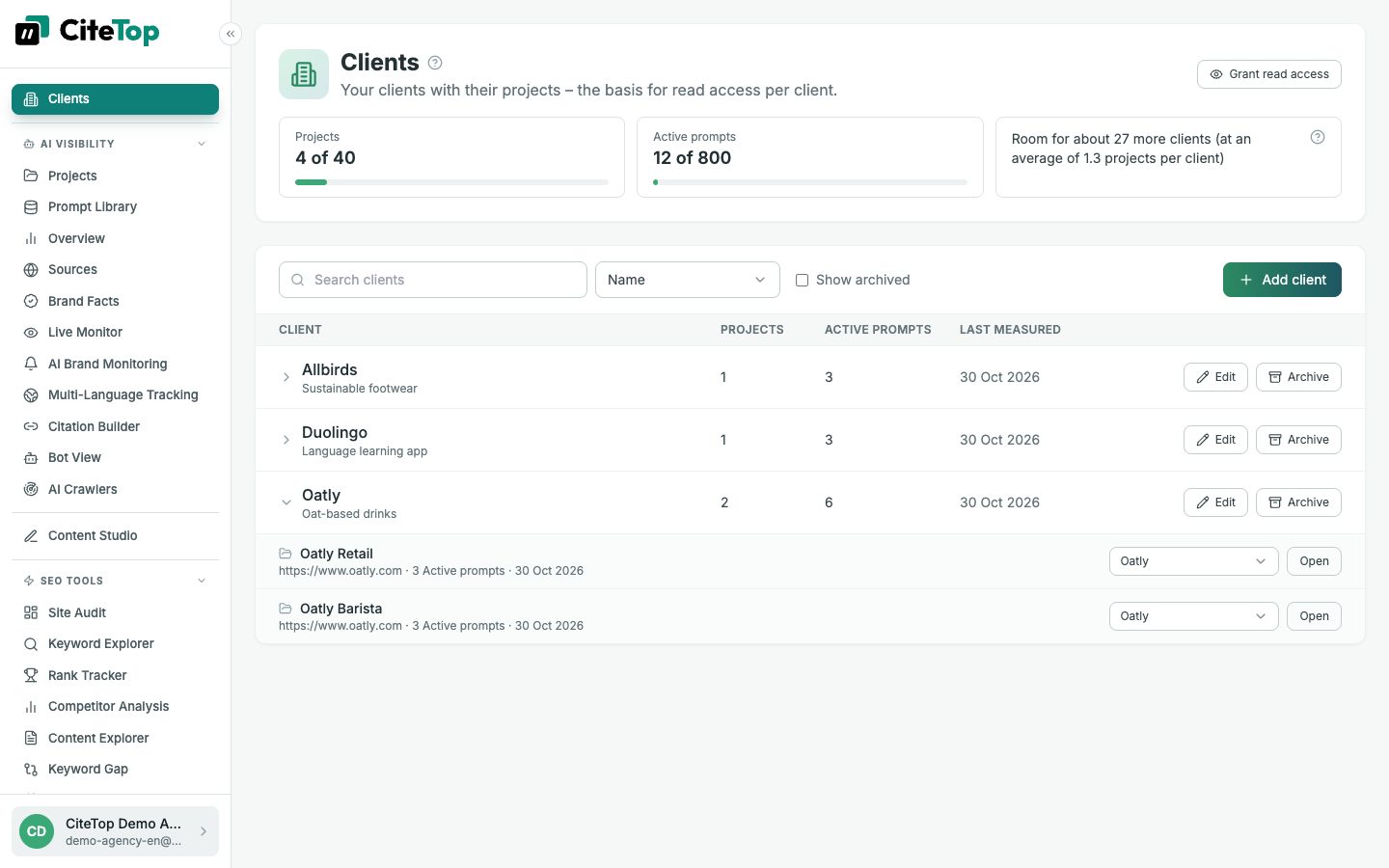This screenshot has height=868, width=1389.
Task: Archive the Oatly client
Action: pos(1298,502)
